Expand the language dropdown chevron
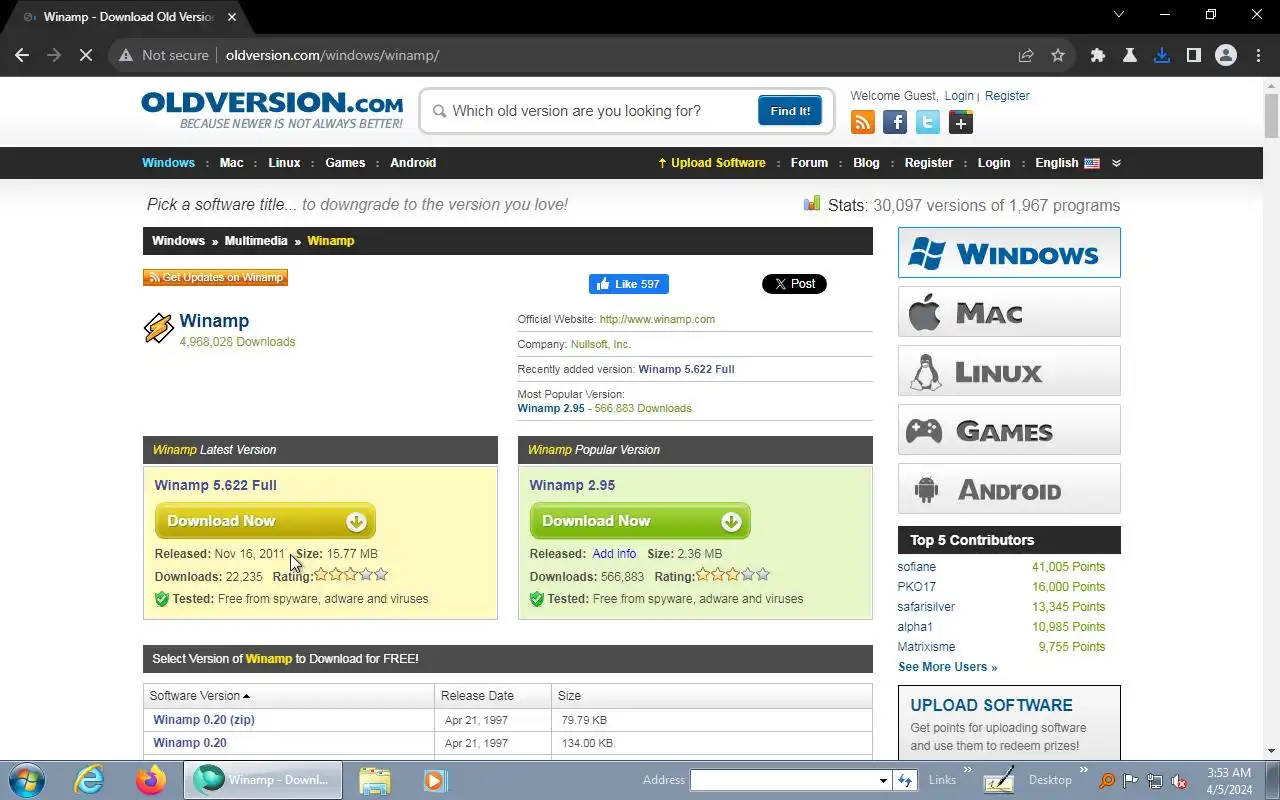1280x800 pixels. coord(1116,163)
